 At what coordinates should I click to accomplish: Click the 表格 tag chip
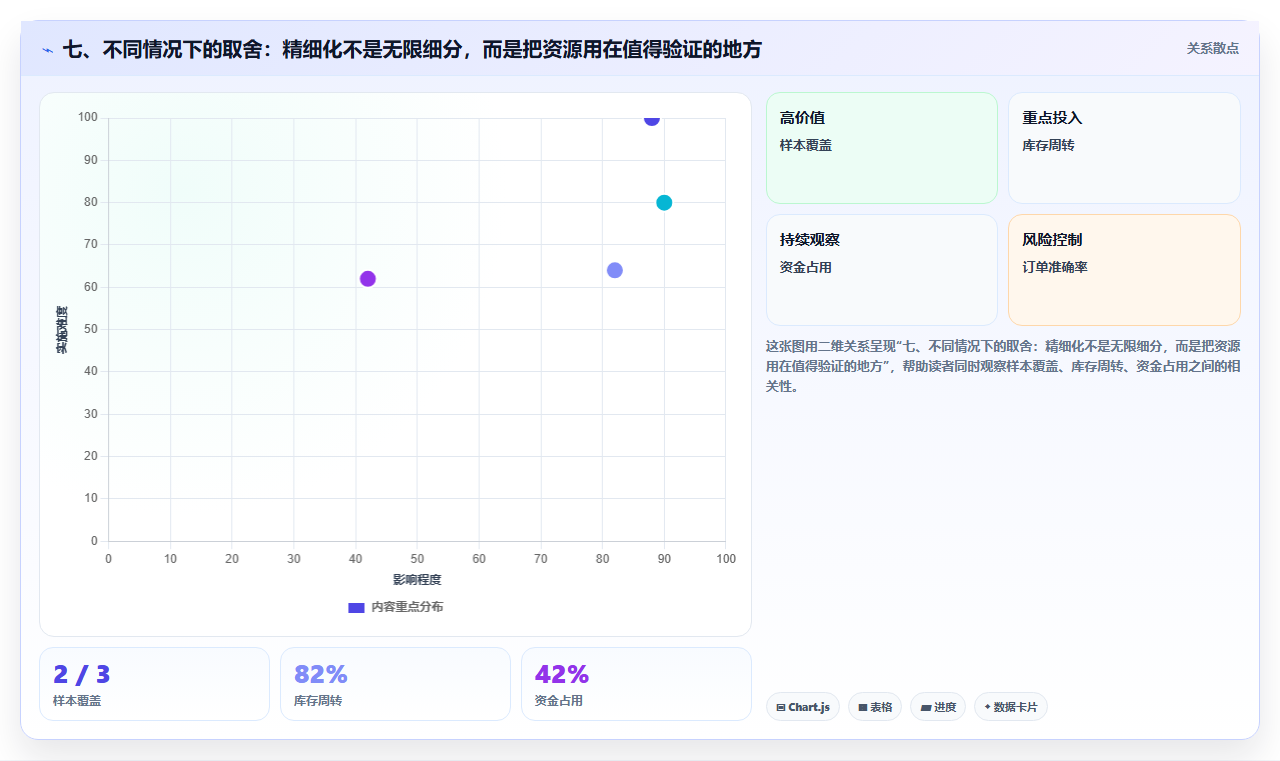click(x=875, y=707)
